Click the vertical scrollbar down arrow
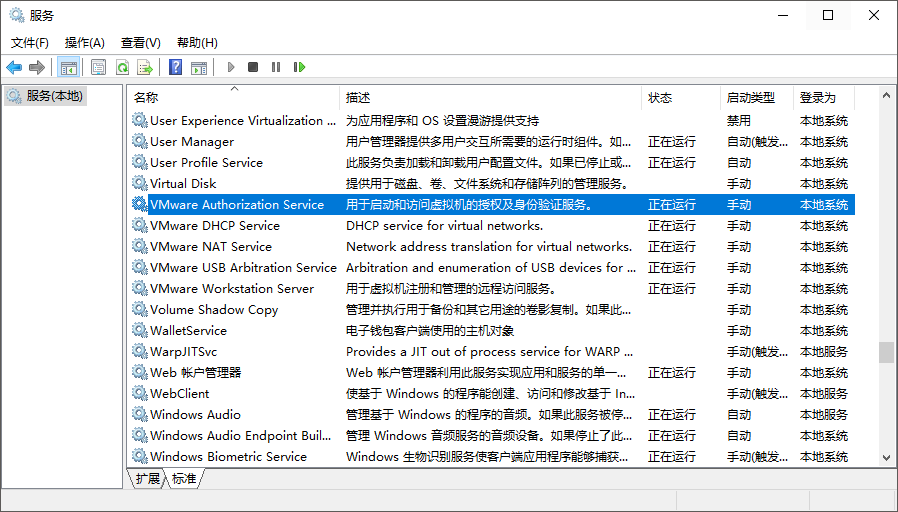This screenshot has height=512, width=898. (x=887, y=458)
